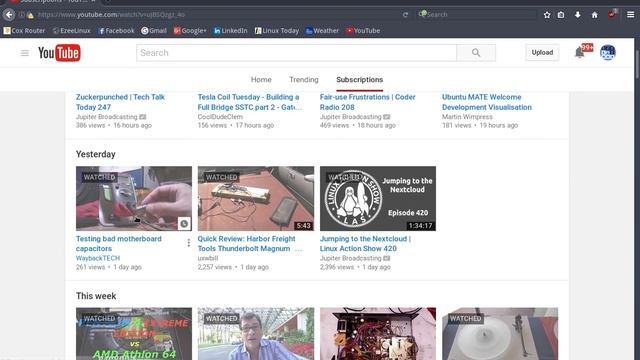
Task: Play the thumbnail with man in striped shirt
Action: (x=256, y=333)
